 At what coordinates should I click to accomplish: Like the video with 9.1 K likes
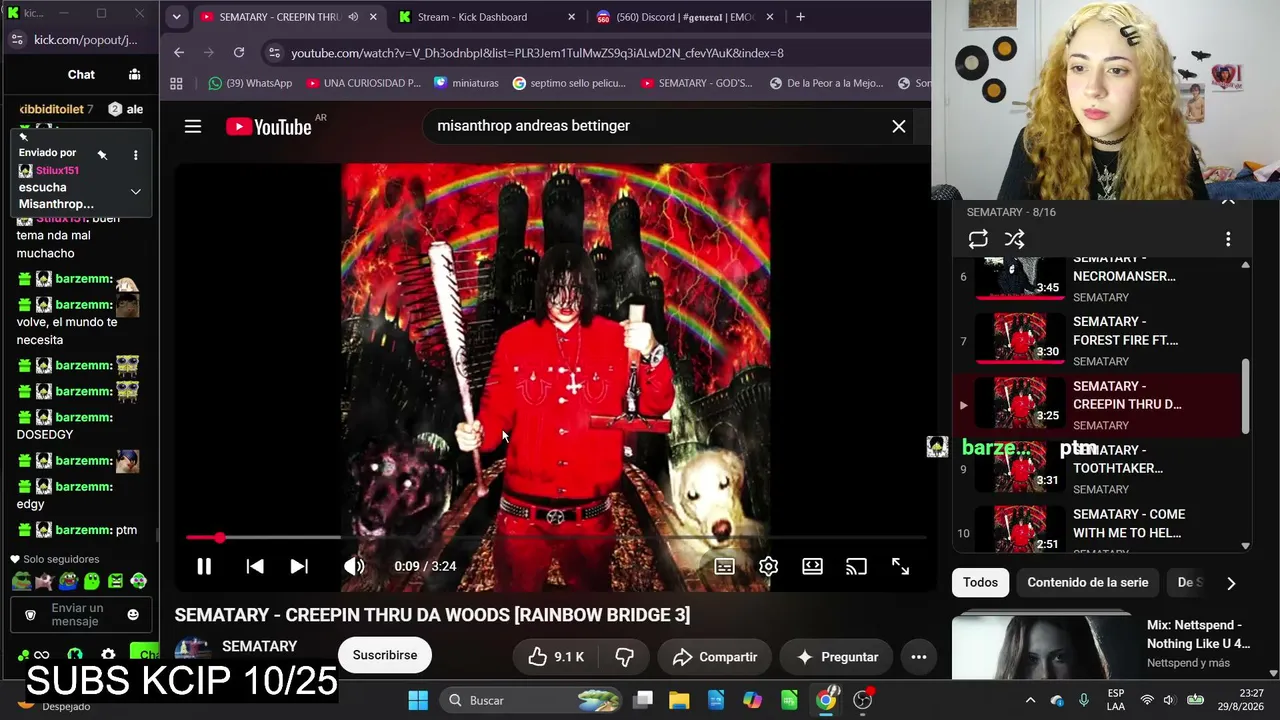[x=556, y=657]
